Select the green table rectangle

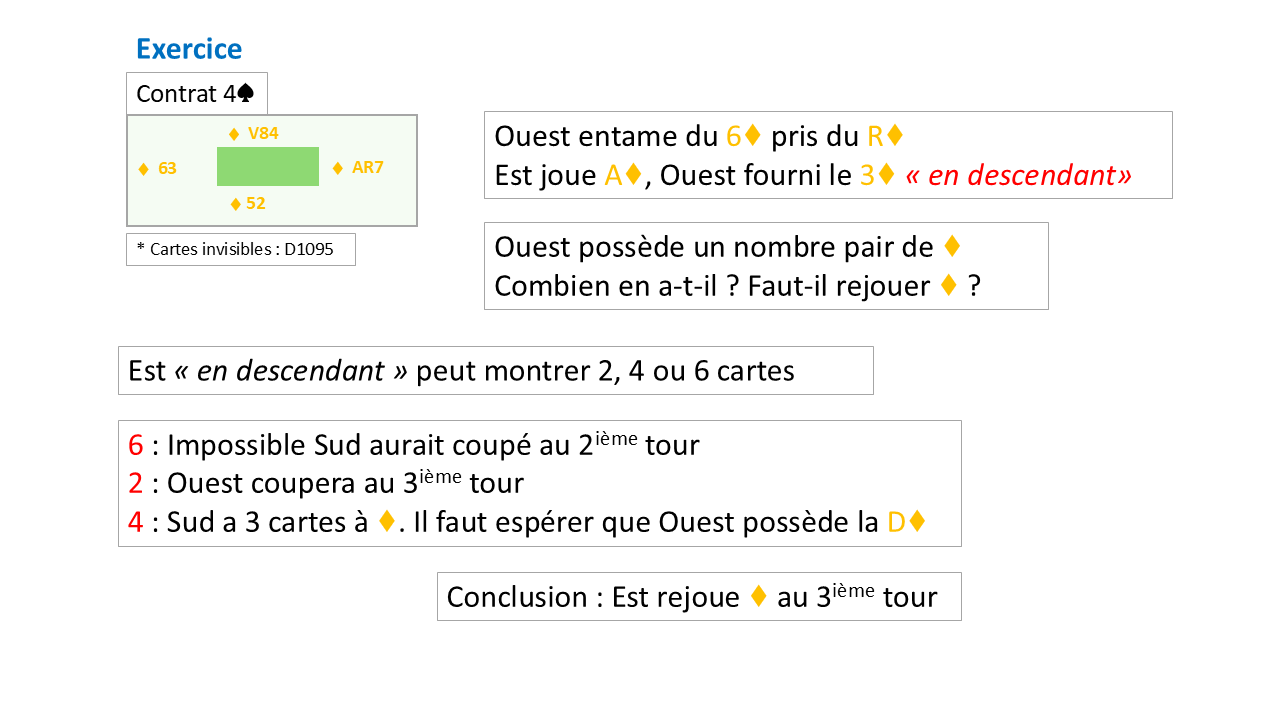268,167
